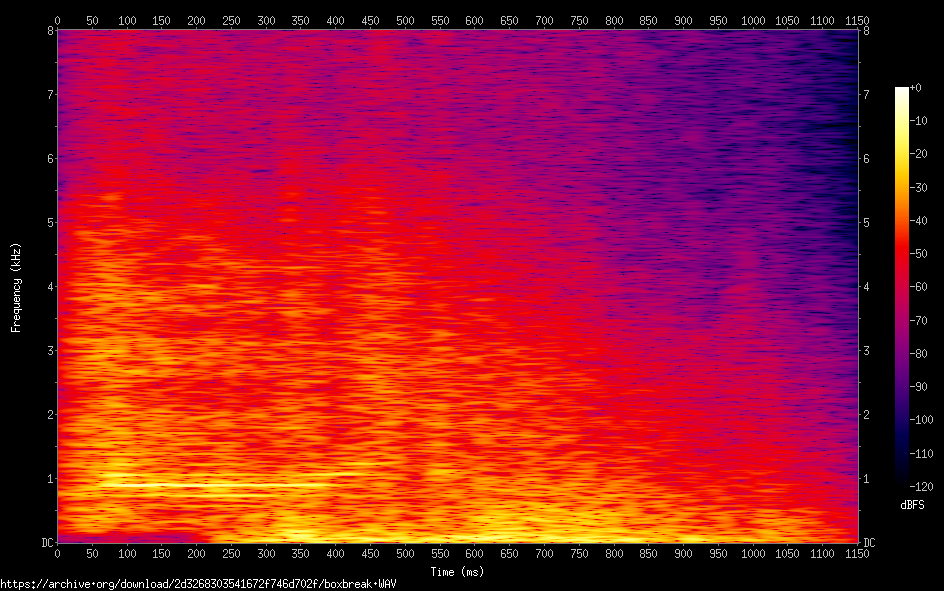This screenshot has height=591, width=944.
Task: Click the 5 kHz label on left axis
Action: coord(48,222)
